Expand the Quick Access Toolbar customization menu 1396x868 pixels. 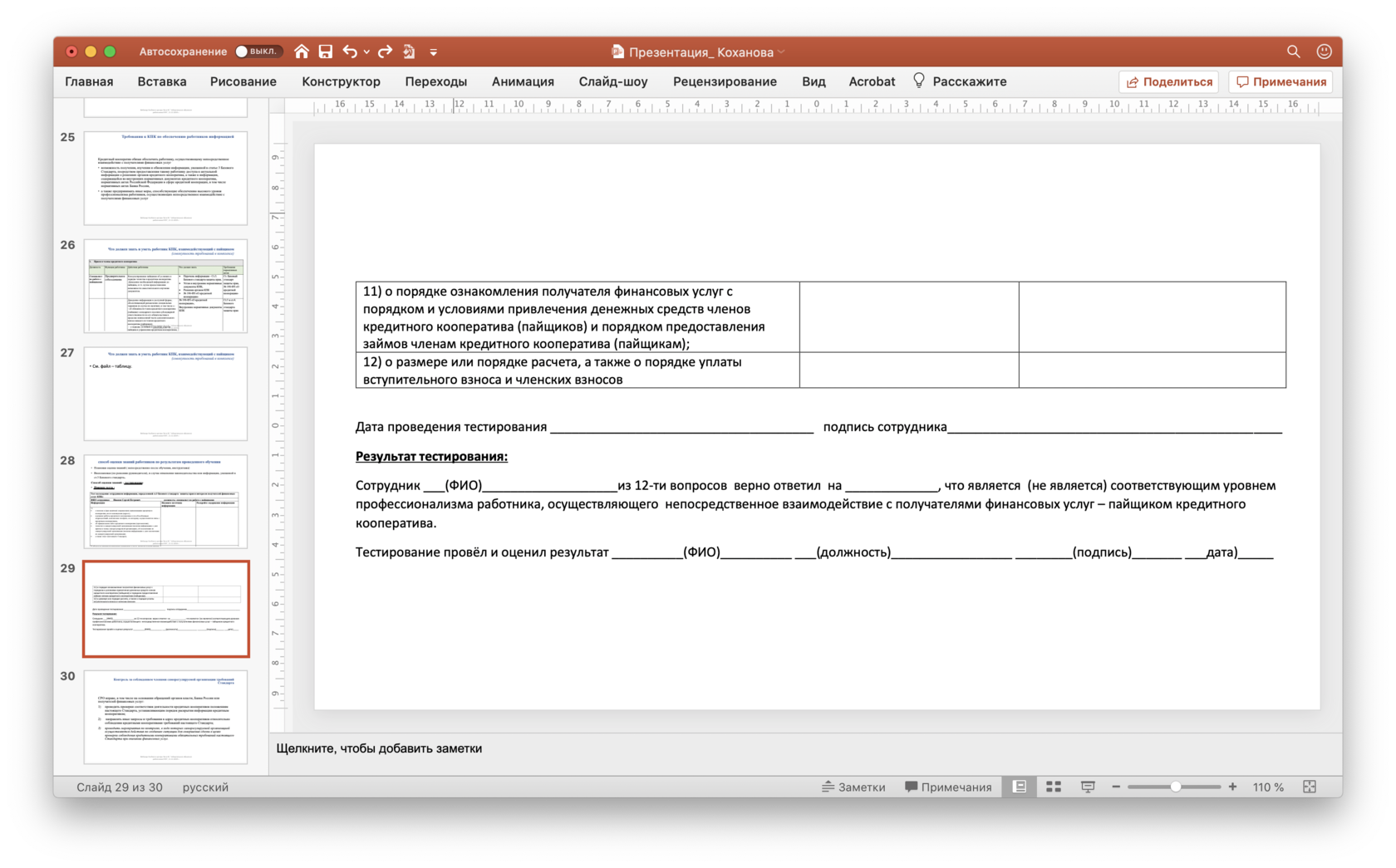tap(434, 52)
